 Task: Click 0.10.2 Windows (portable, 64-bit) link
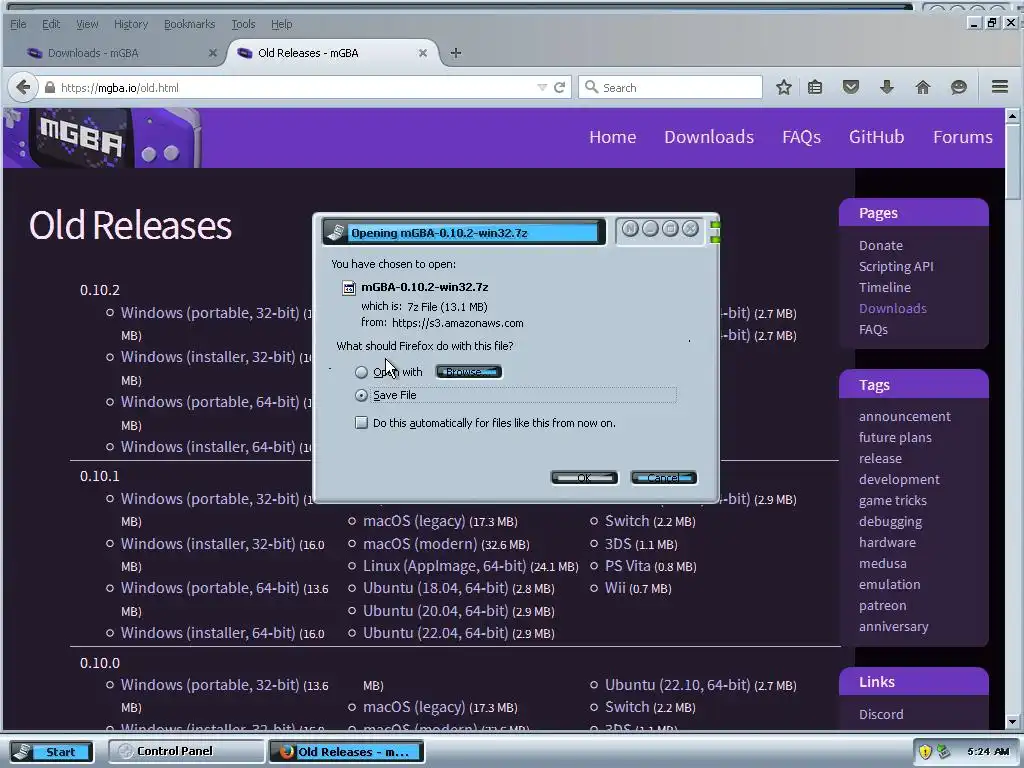click(x=210, y=402)
